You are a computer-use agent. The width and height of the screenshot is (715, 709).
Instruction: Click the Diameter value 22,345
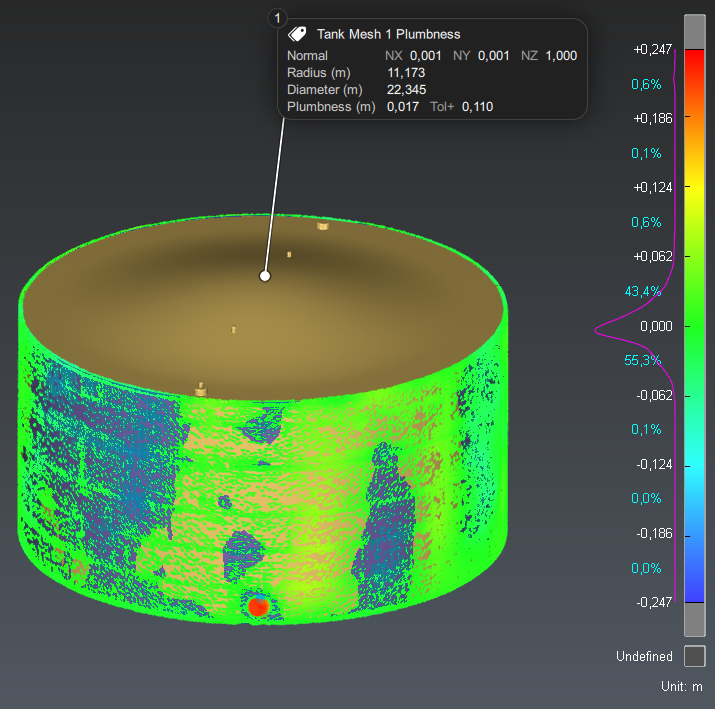tap(406, 90)
